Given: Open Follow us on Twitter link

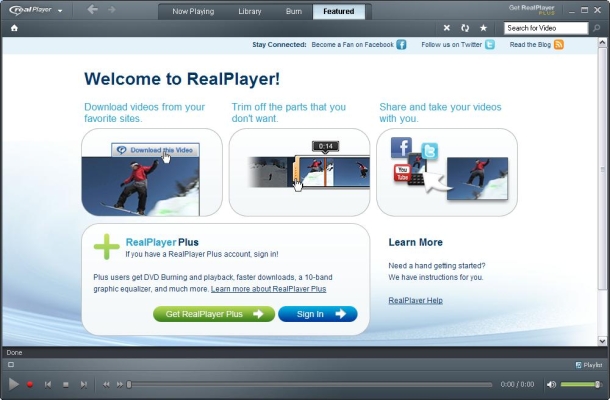Looking at the screenshot, I should pyautogui.click(x=451, y=45).
